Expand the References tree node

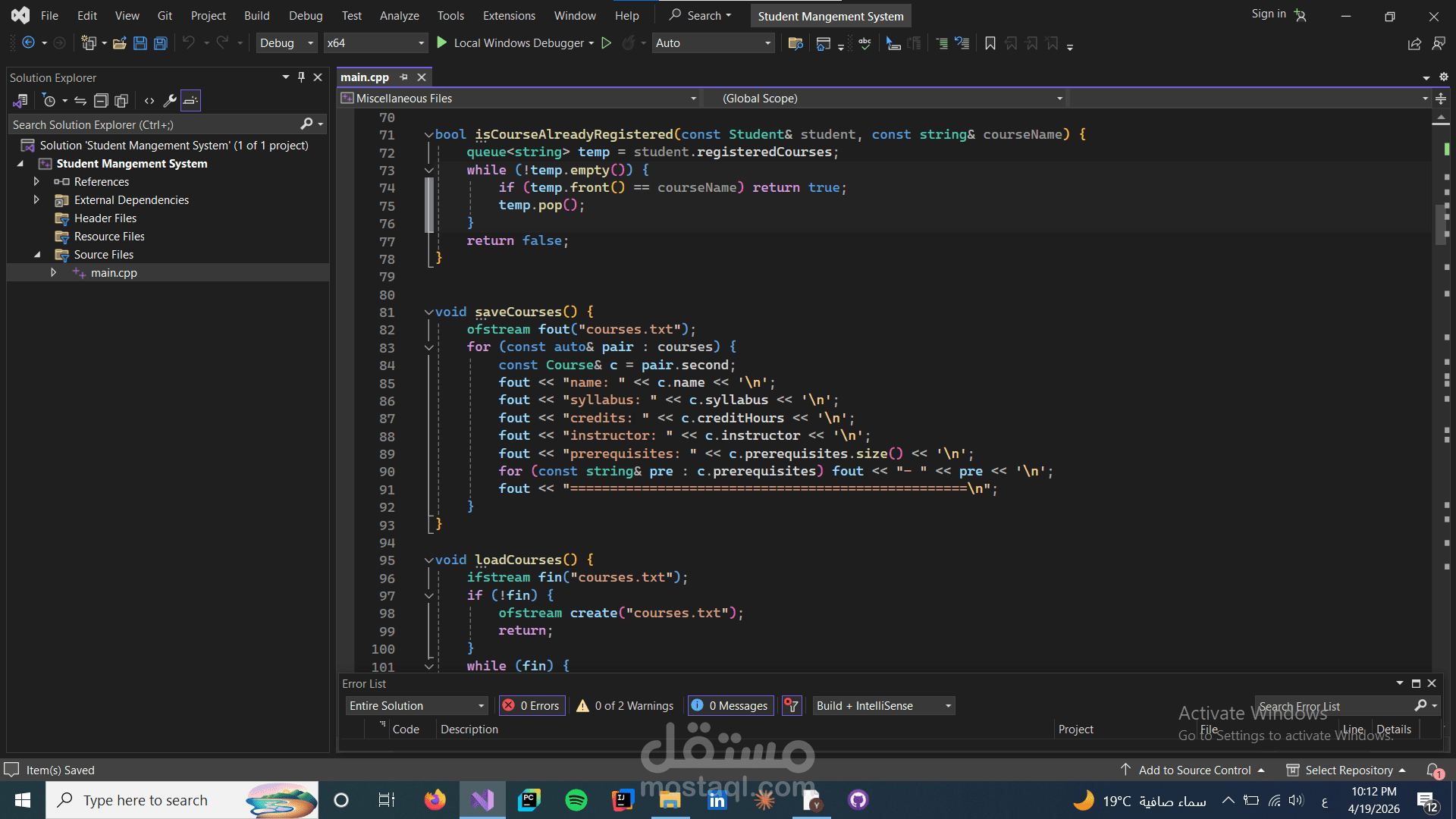pyautogui.click(x=36, y=181)
